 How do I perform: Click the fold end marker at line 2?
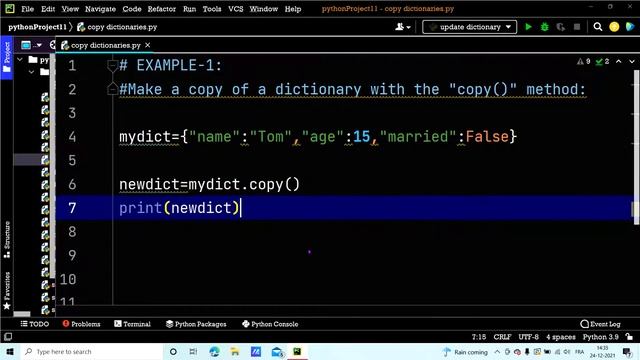point(112,89)
